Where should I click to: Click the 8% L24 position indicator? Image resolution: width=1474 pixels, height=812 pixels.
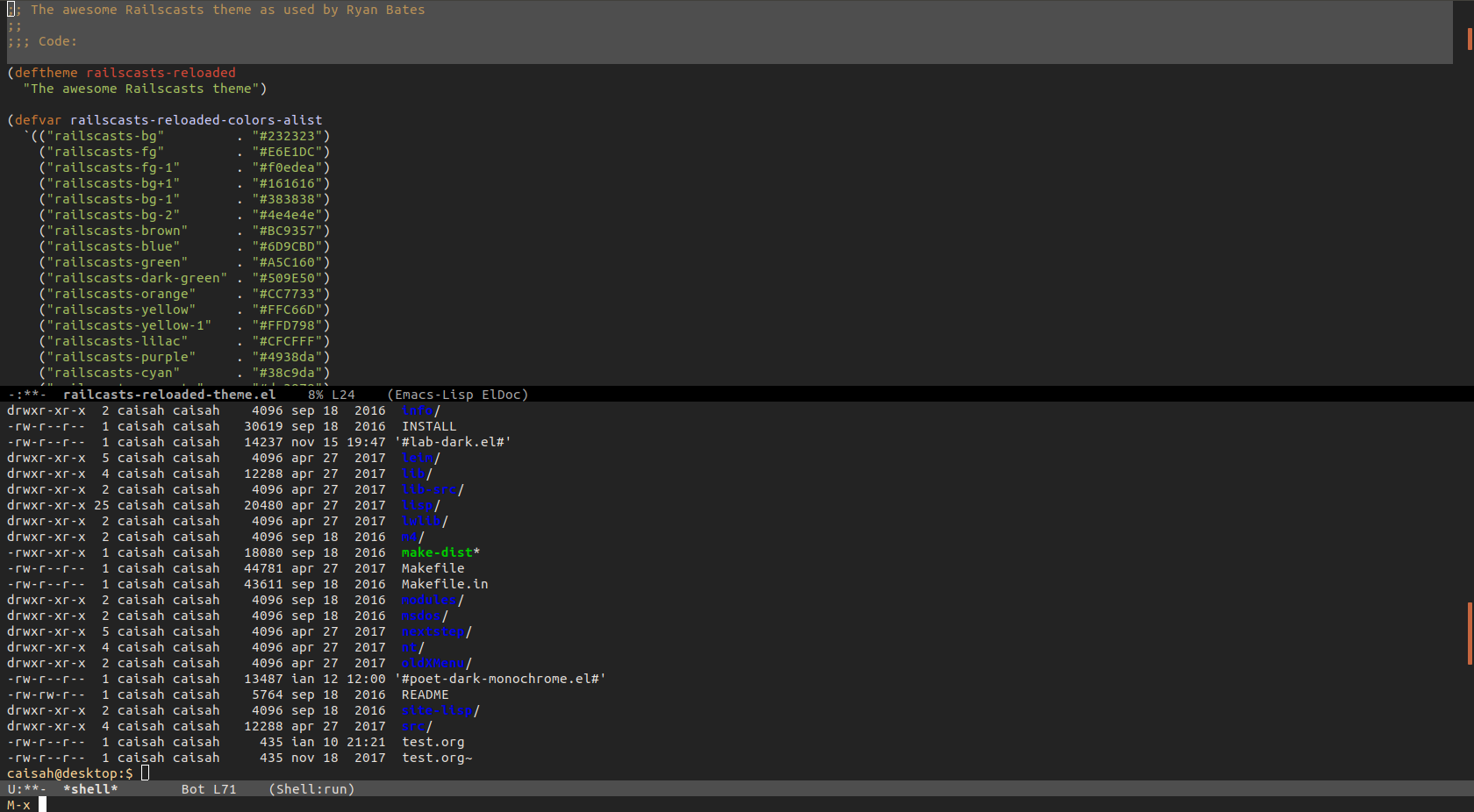coord(332,395)
